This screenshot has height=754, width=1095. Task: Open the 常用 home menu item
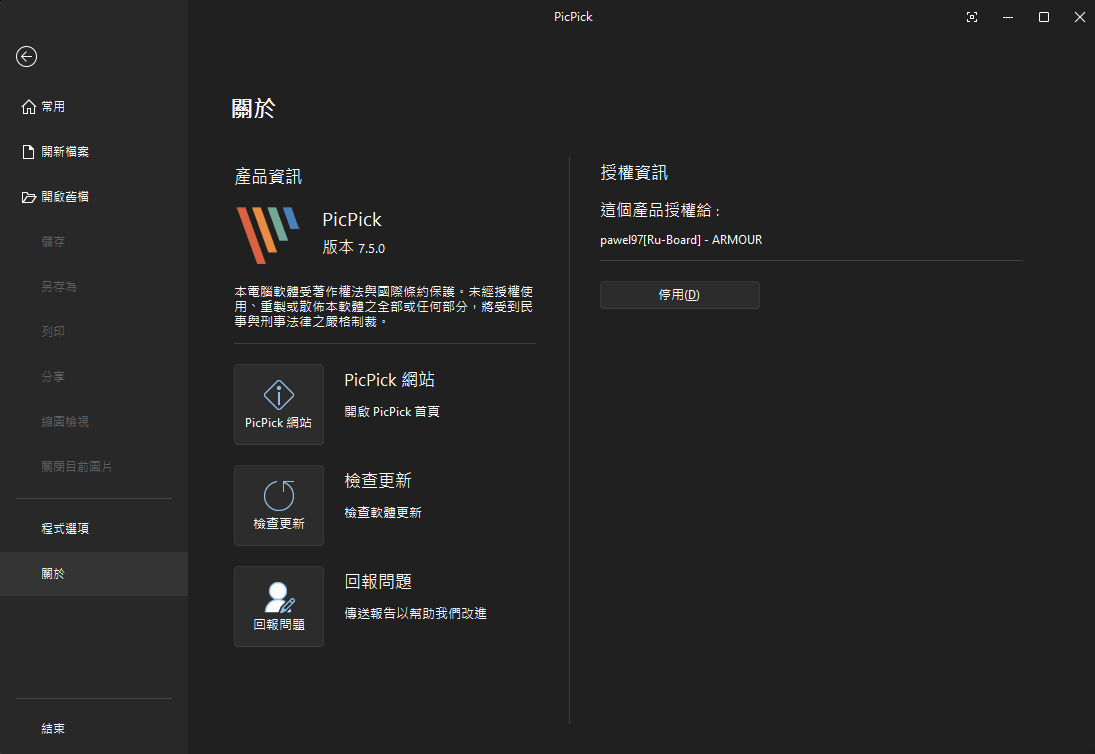click(94, 107)
